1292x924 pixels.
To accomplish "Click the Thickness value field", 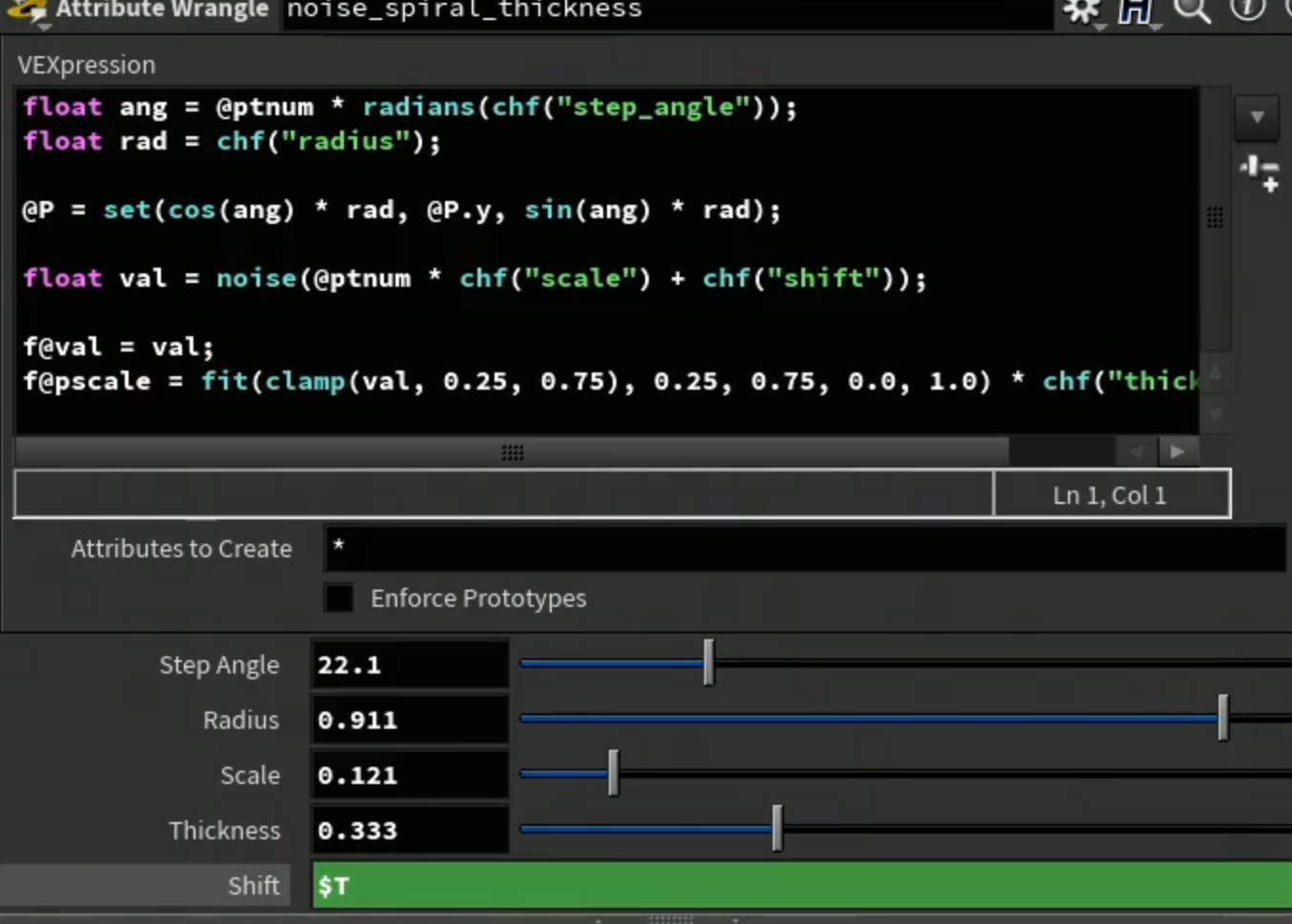I will tap(410, 830).
